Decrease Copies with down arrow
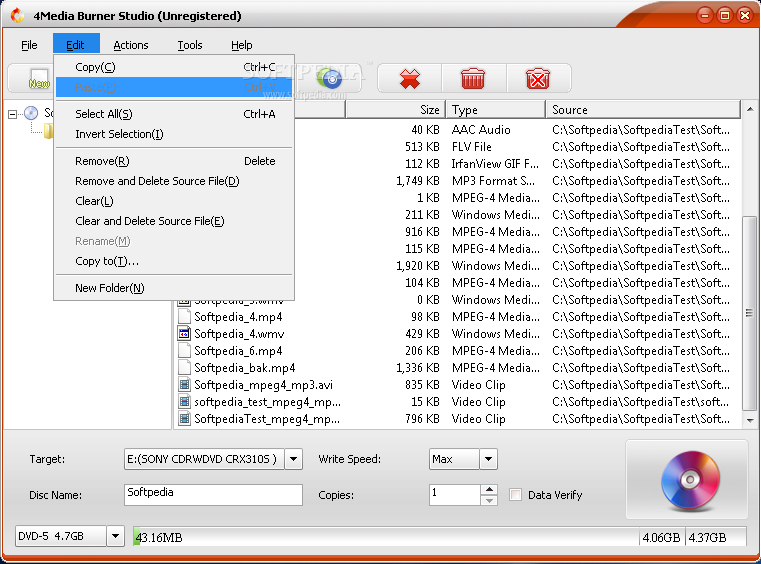761x564 pixels. pos(490,500)
